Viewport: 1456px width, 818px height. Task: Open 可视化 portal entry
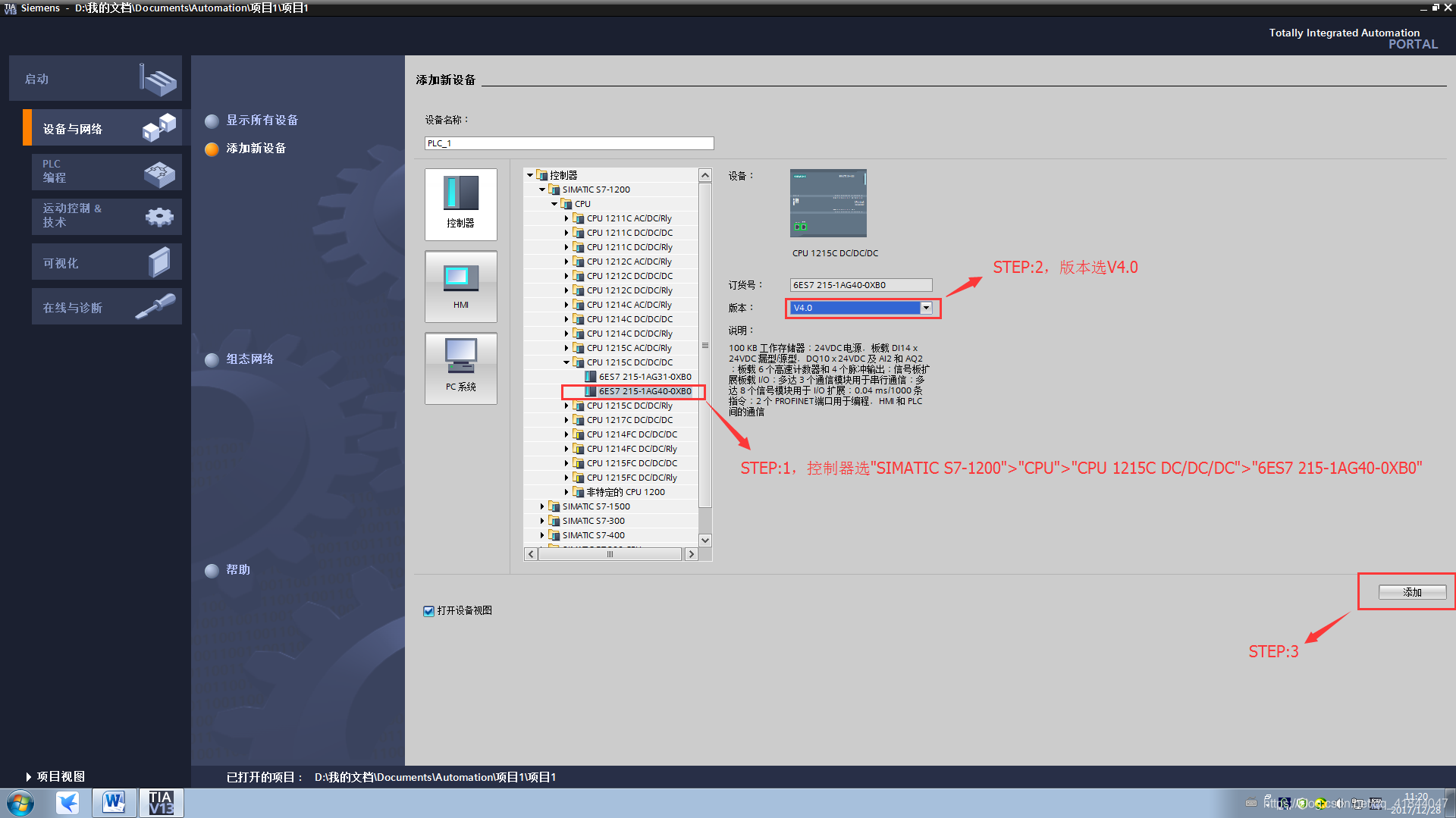coord(107,262)
